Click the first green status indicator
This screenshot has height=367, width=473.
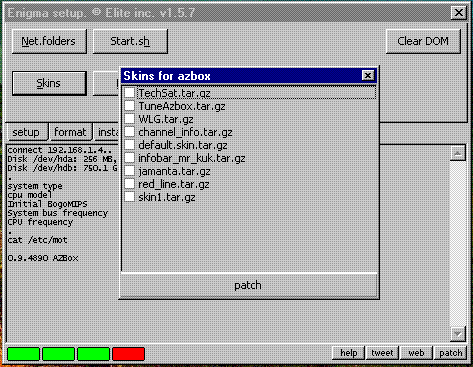click(x=24, y=354)
